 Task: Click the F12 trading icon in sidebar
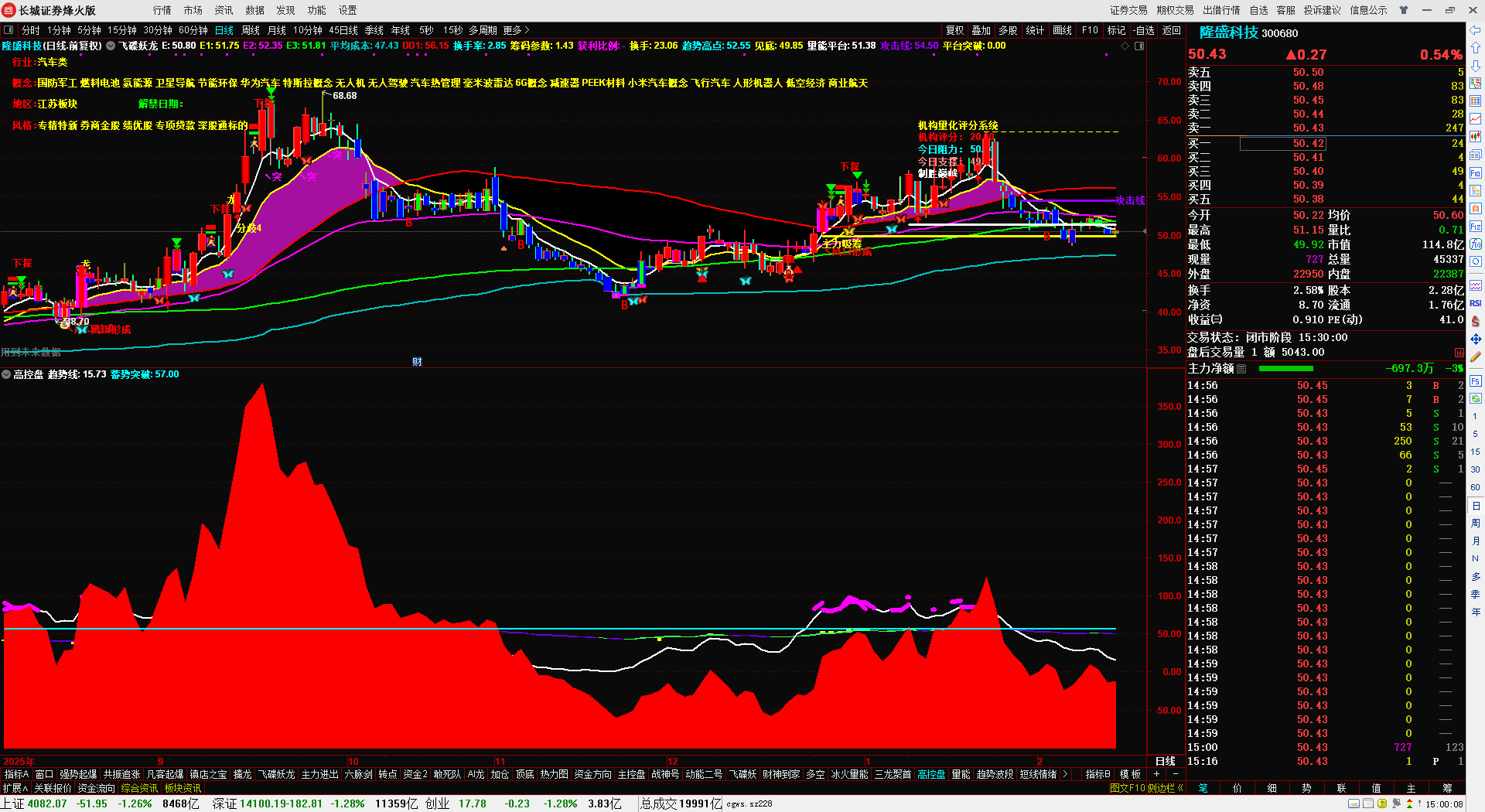[1476, 227]
